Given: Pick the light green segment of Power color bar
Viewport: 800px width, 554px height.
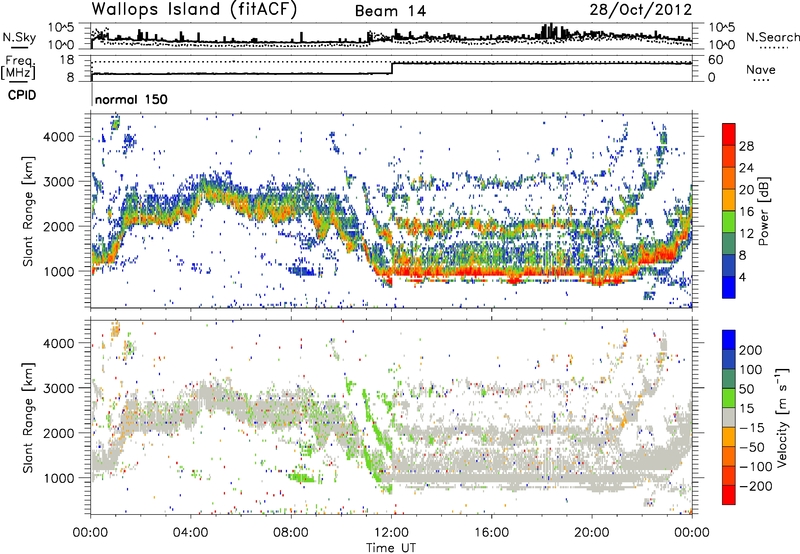Looking at the screenshot, I should tap(729, 221).
